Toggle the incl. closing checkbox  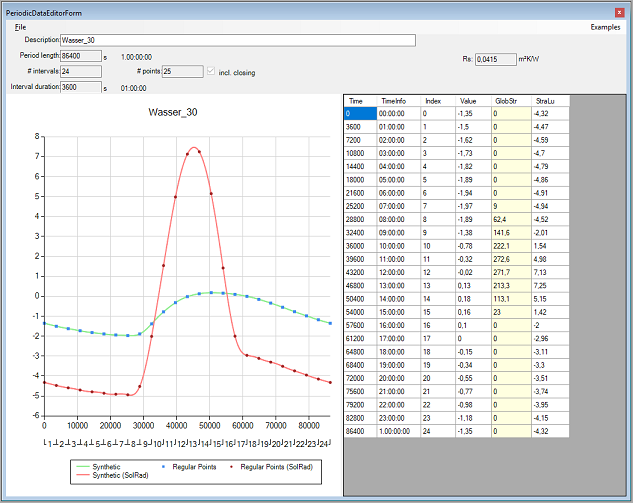coord(210,71)
